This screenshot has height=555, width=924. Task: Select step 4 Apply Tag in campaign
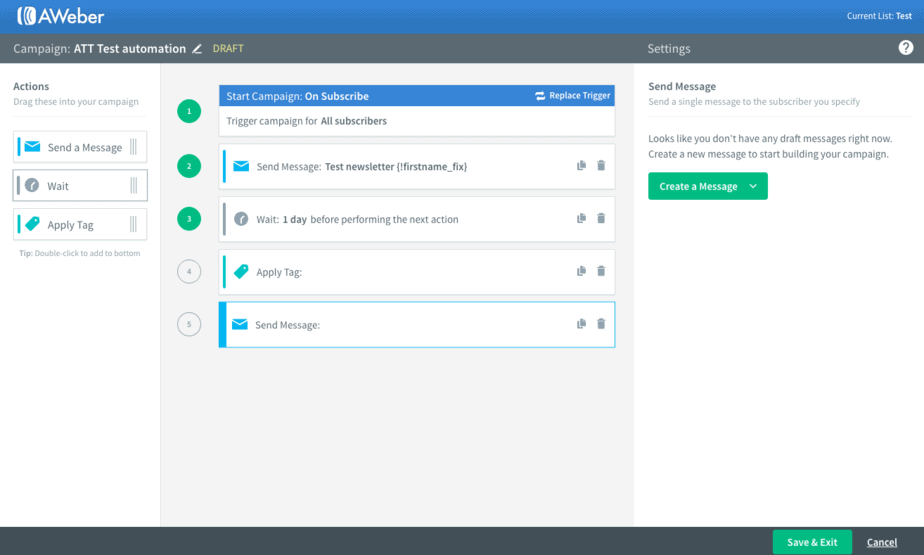400,272
